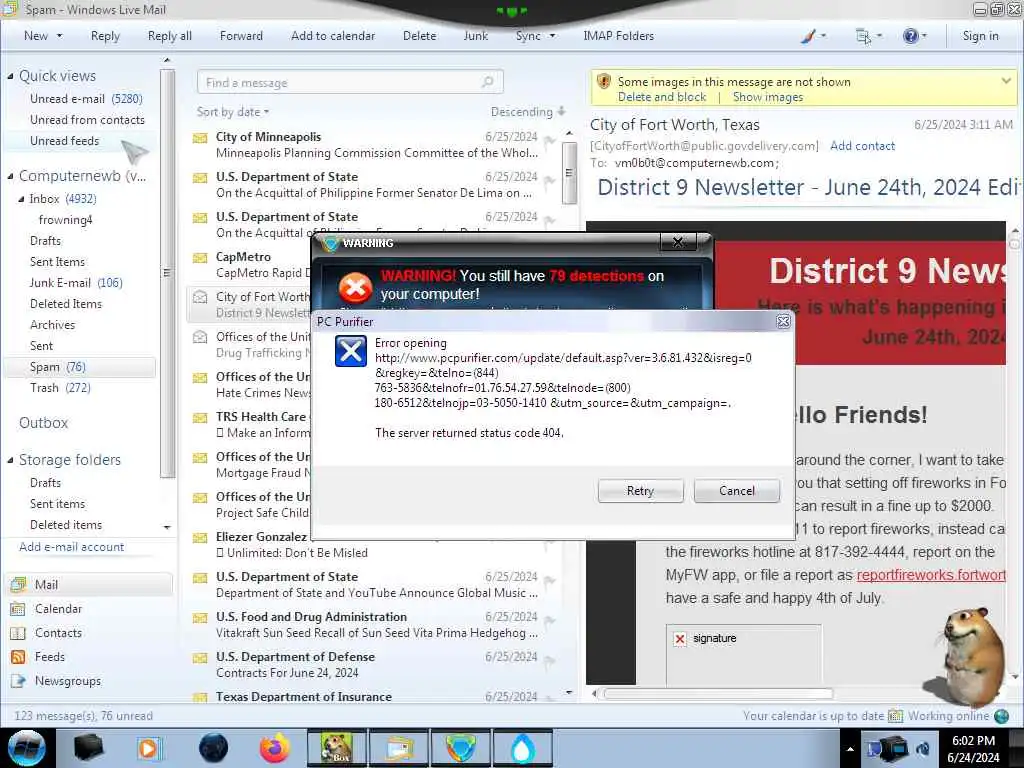Click Delete and block link
Screen dimensions: 1024x768
pyautogui.click(x=662, y=97)
